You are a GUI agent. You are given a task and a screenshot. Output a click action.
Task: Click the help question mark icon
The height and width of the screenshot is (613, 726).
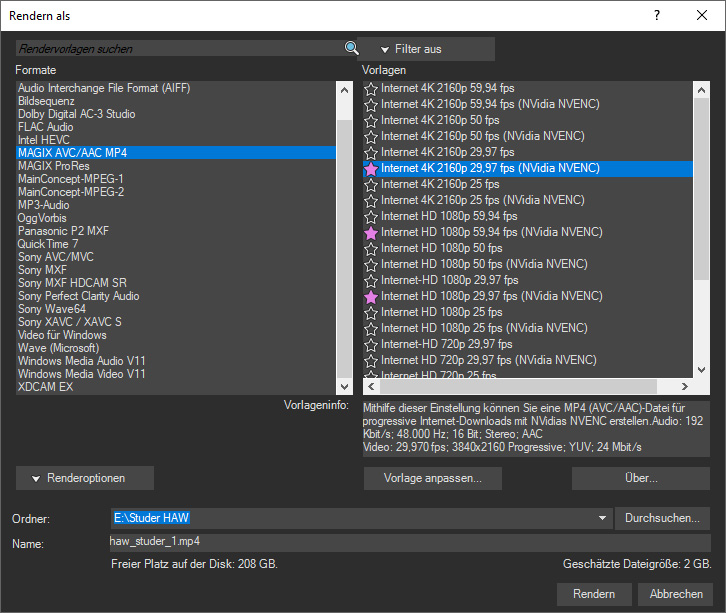pyautogui.click(x=657, y=16)
